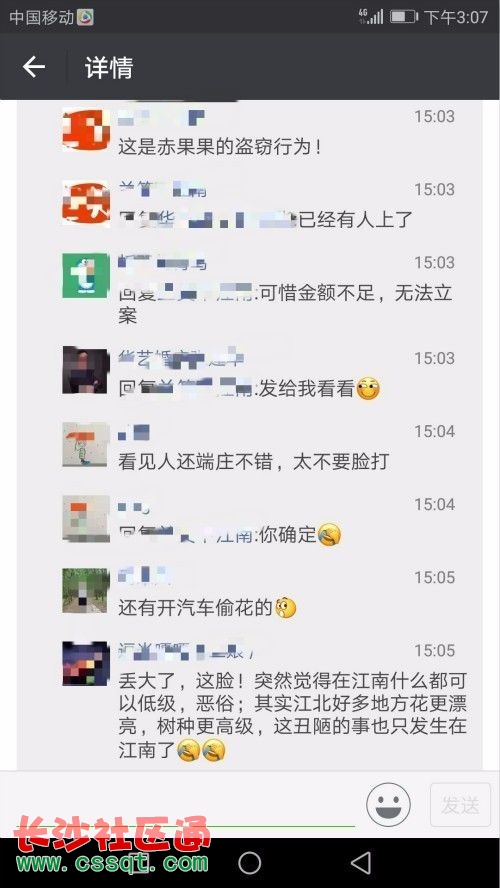
Task: Select the comment 这是赤果果的盗窃行为！
Action: coord(220,147)
